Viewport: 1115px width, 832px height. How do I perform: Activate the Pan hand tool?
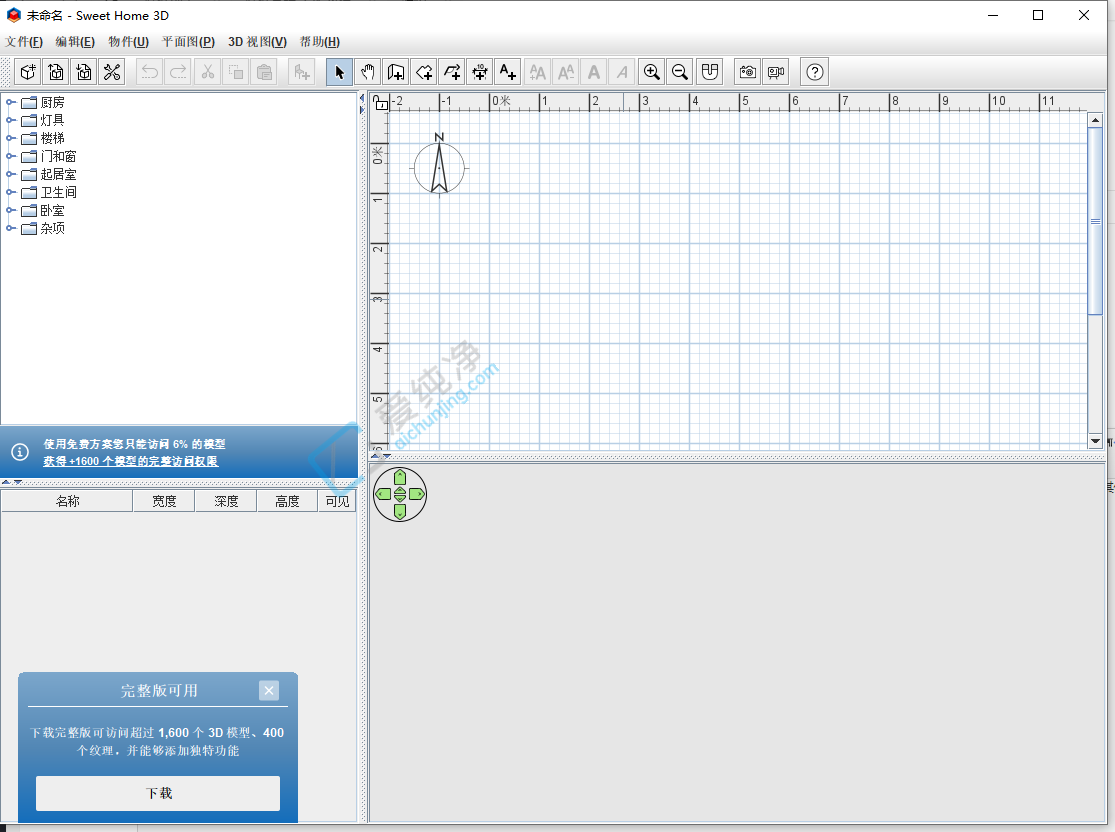368,72
